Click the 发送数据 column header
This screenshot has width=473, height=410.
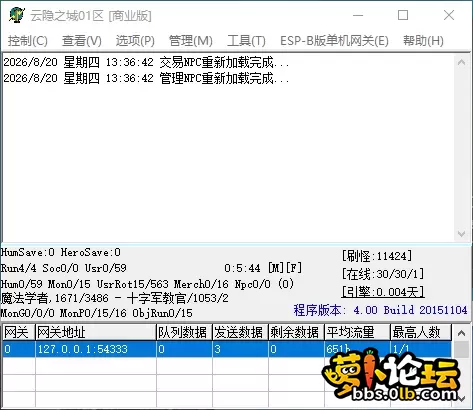240,332
